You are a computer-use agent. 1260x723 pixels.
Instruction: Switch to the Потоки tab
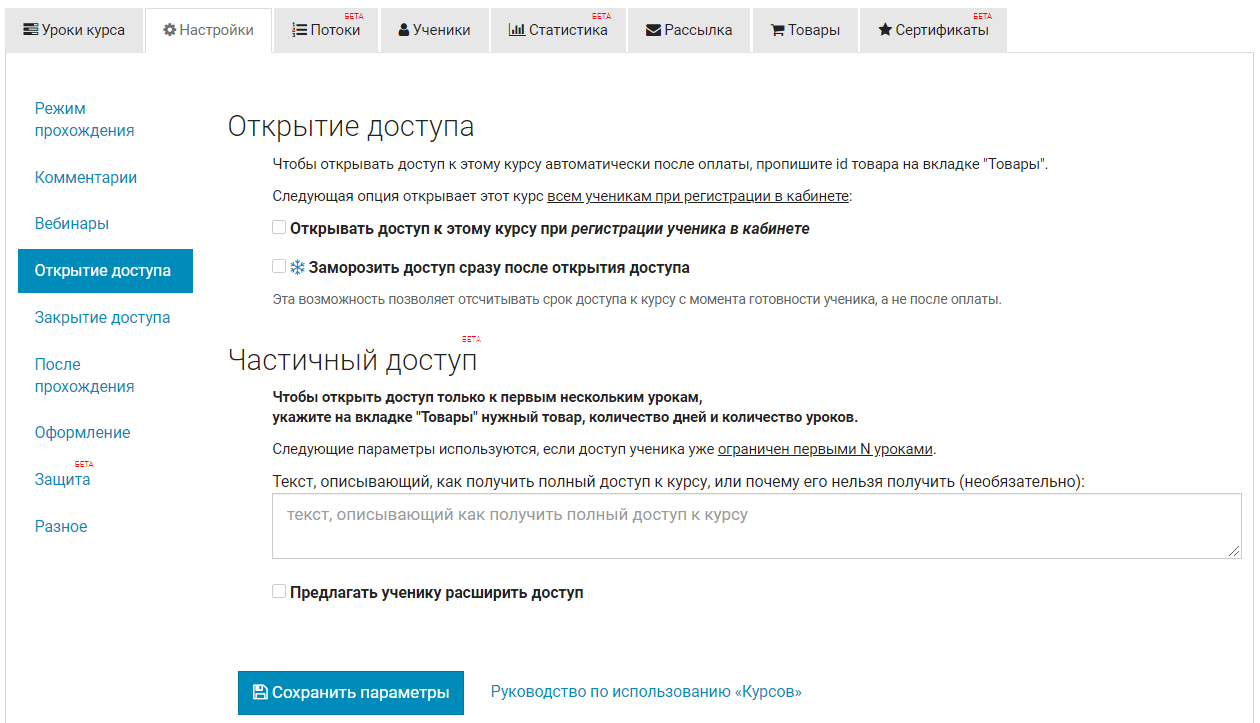click(326, 30)
